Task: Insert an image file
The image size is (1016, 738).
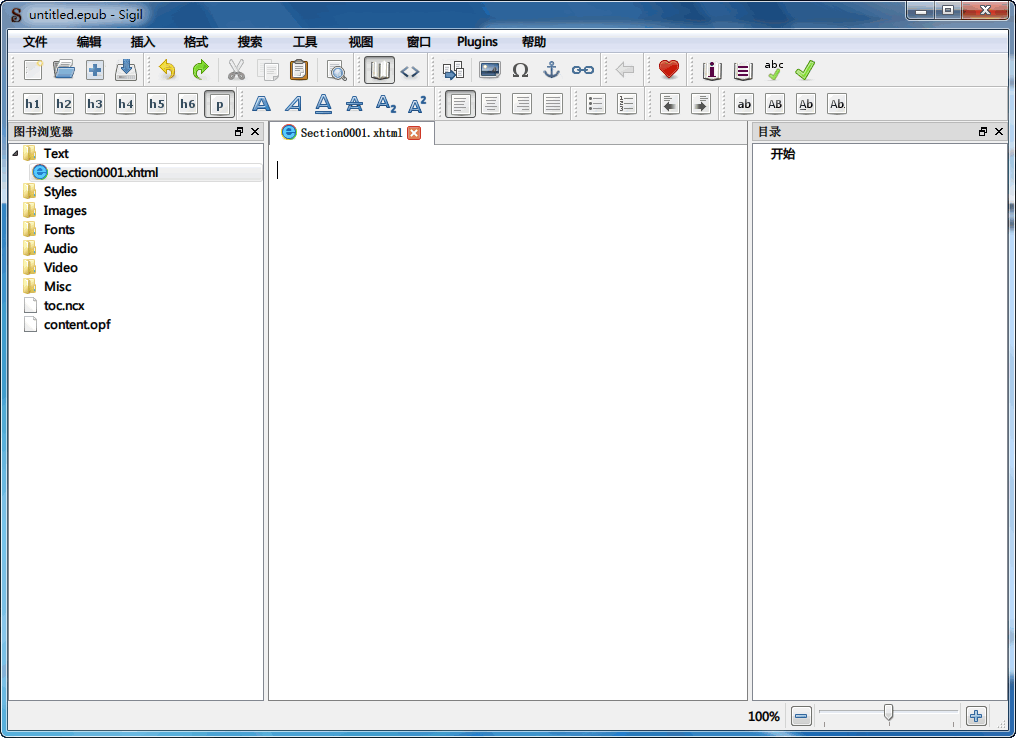Action: pyautogui.click(x=489, y=70)
